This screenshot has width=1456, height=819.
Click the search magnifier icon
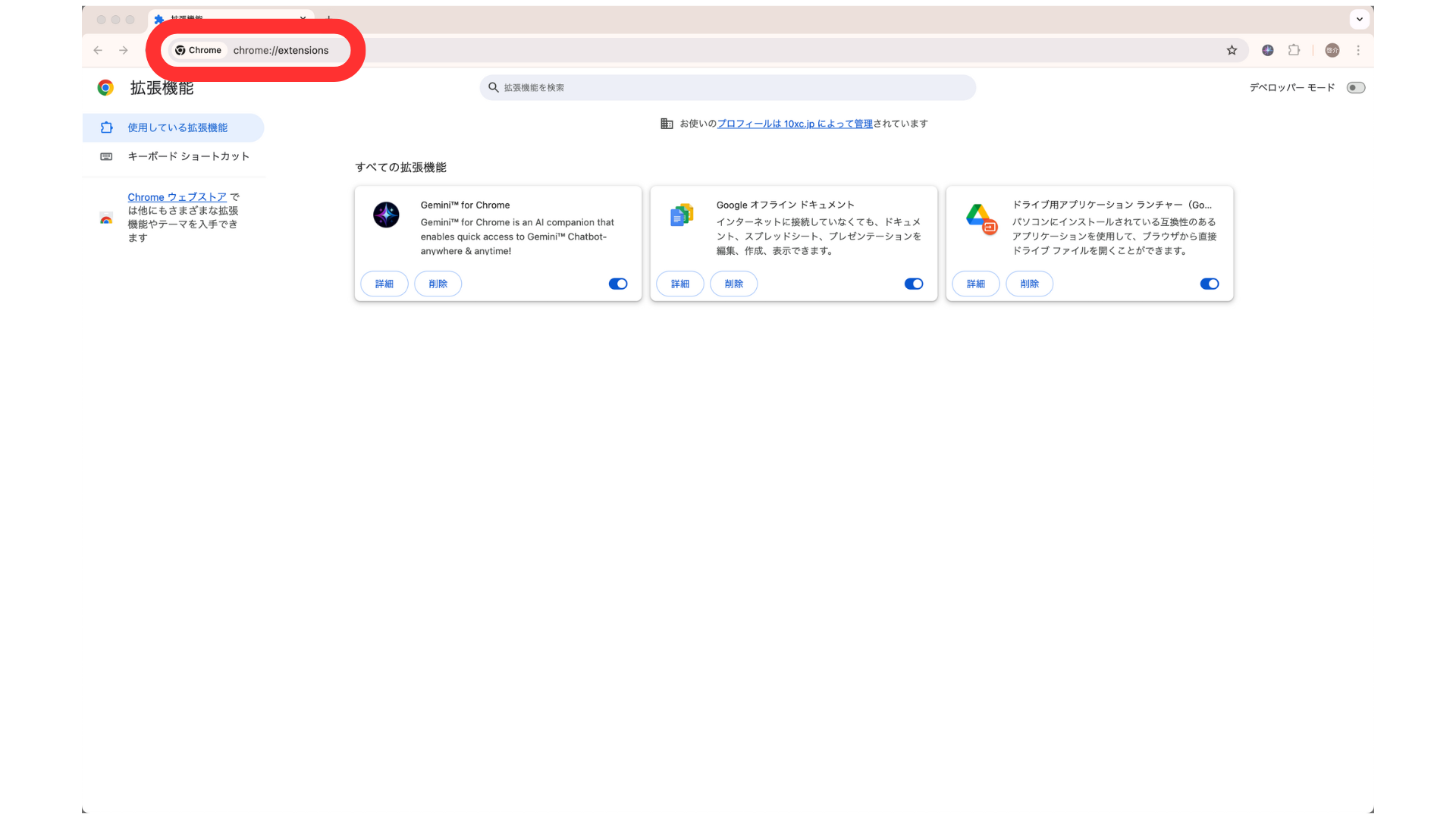tap(494, 87)
